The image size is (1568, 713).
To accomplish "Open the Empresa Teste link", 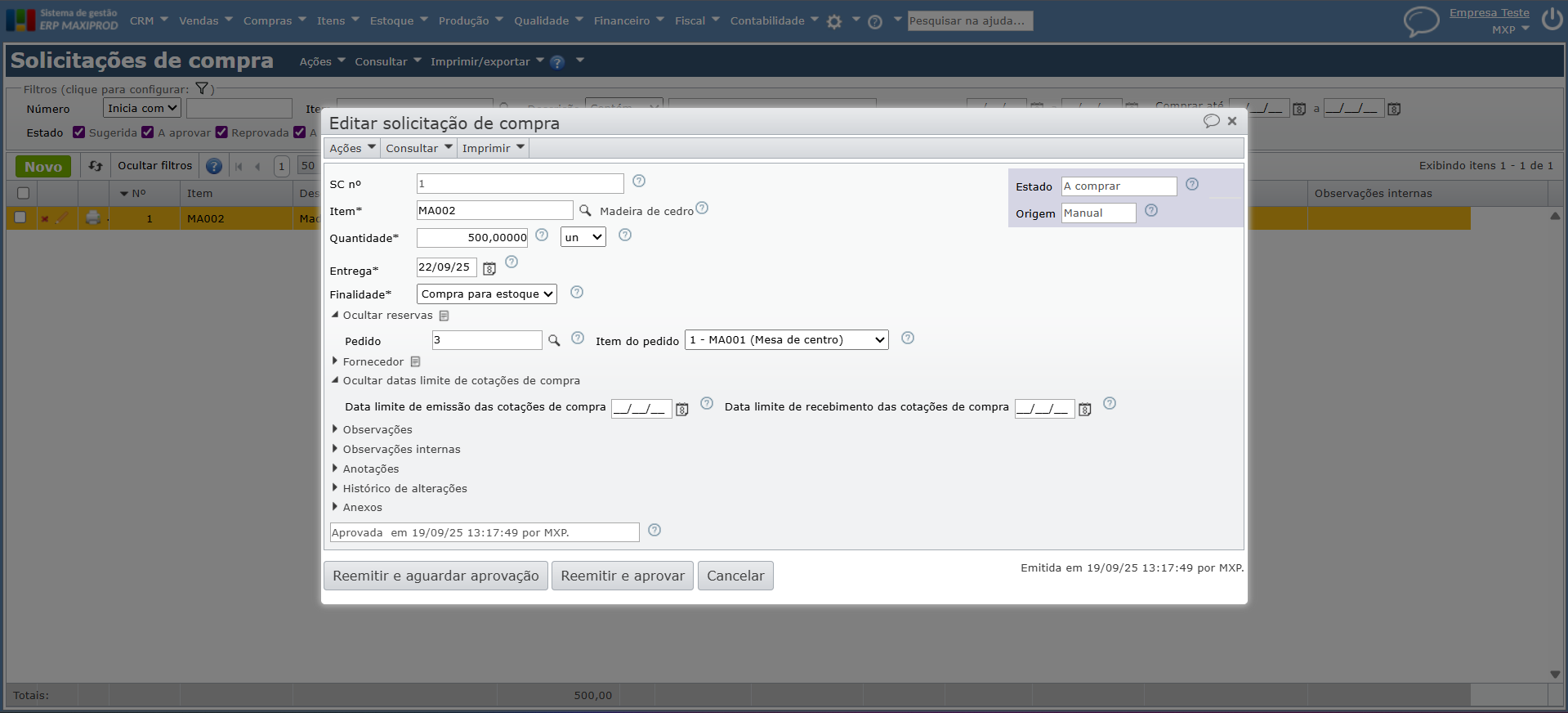I will tap(1489, 12).
